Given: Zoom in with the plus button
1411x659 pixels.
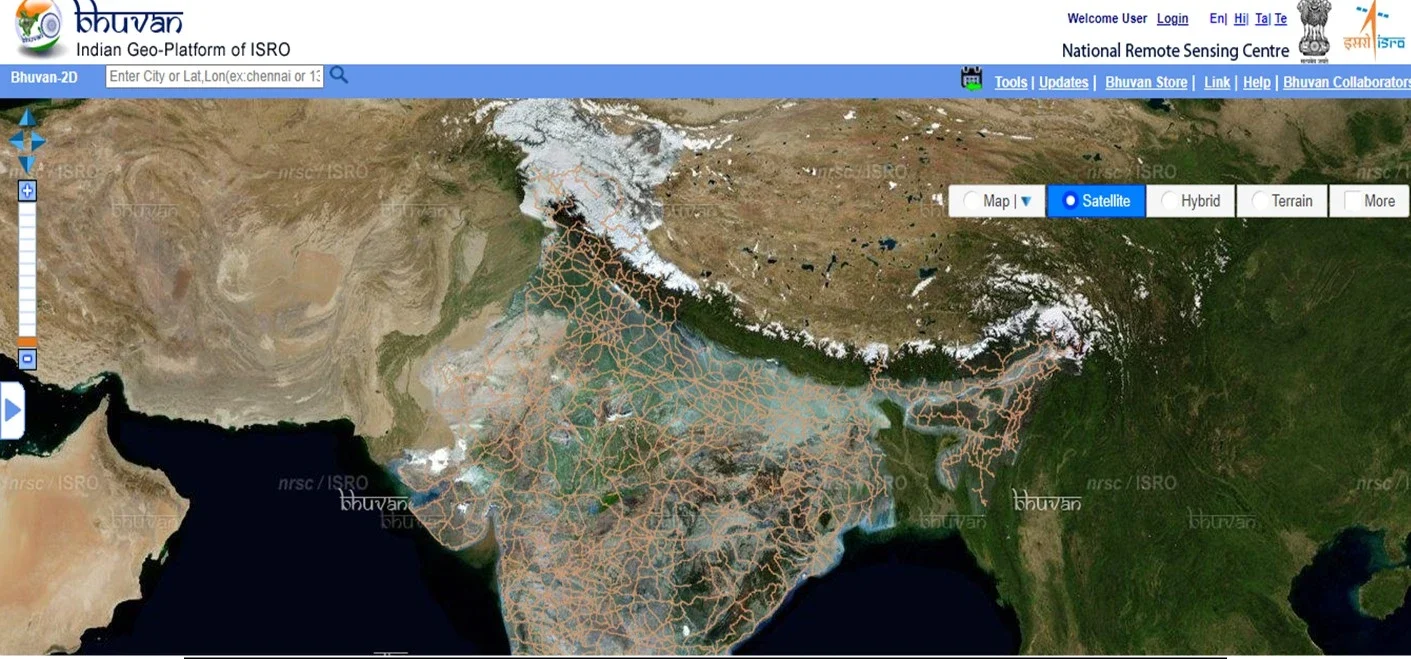Looking at the screenshot, I should click(27, 190).
